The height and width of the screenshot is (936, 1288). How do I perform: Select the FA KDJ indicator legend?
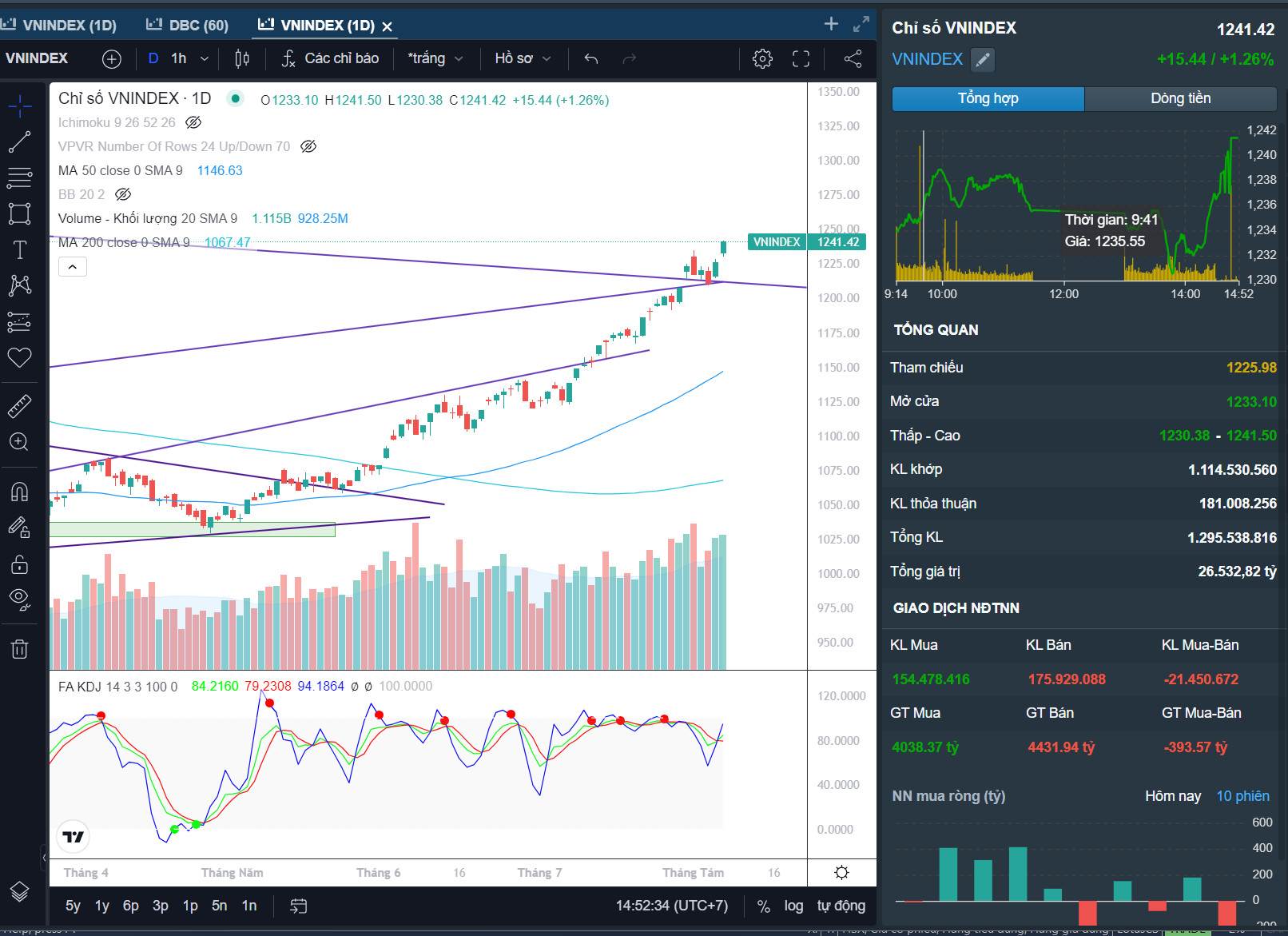click(117, 687)
